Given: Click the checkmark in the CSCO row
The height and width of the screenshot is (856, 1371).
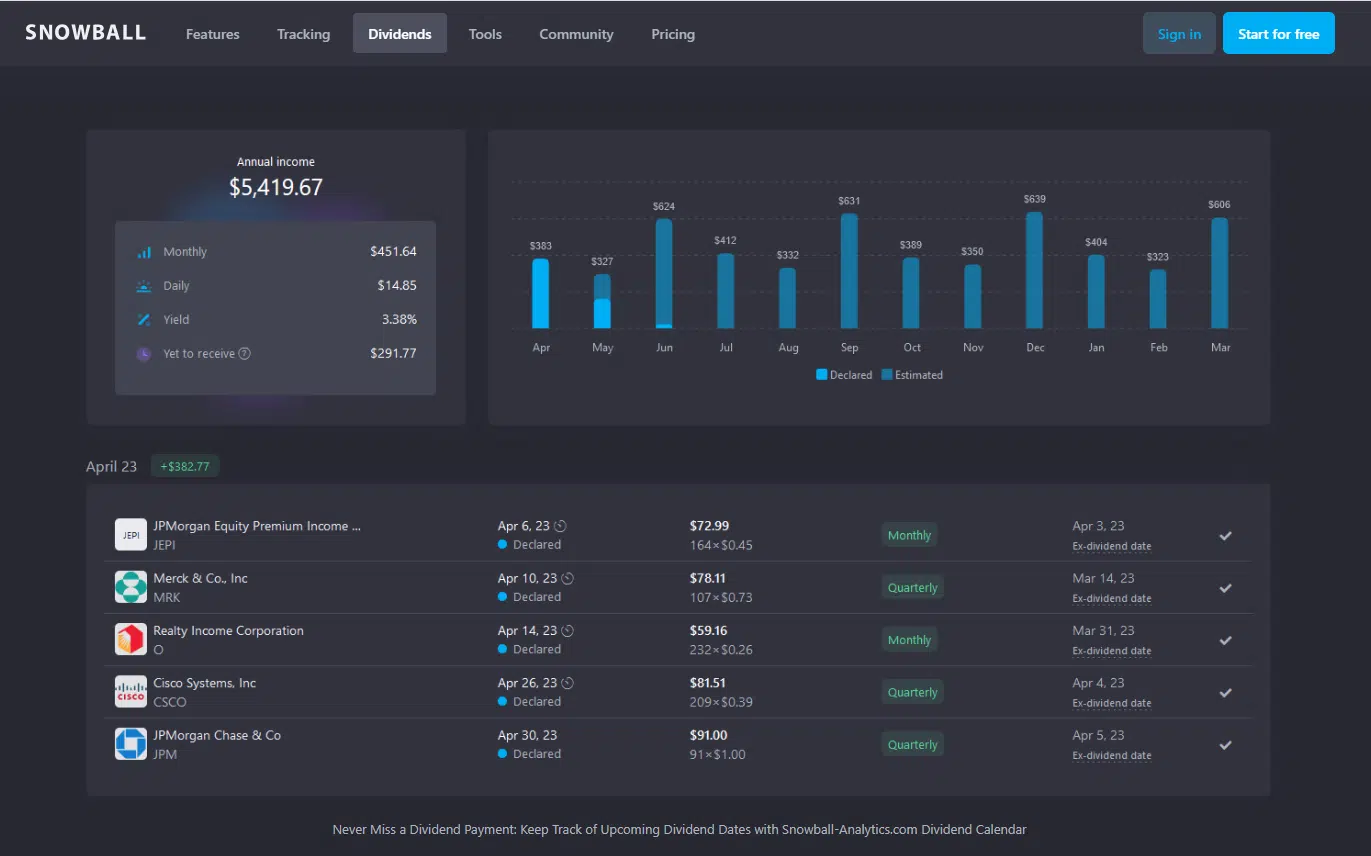Looking at the screenshot, I should coord(1225,693).
